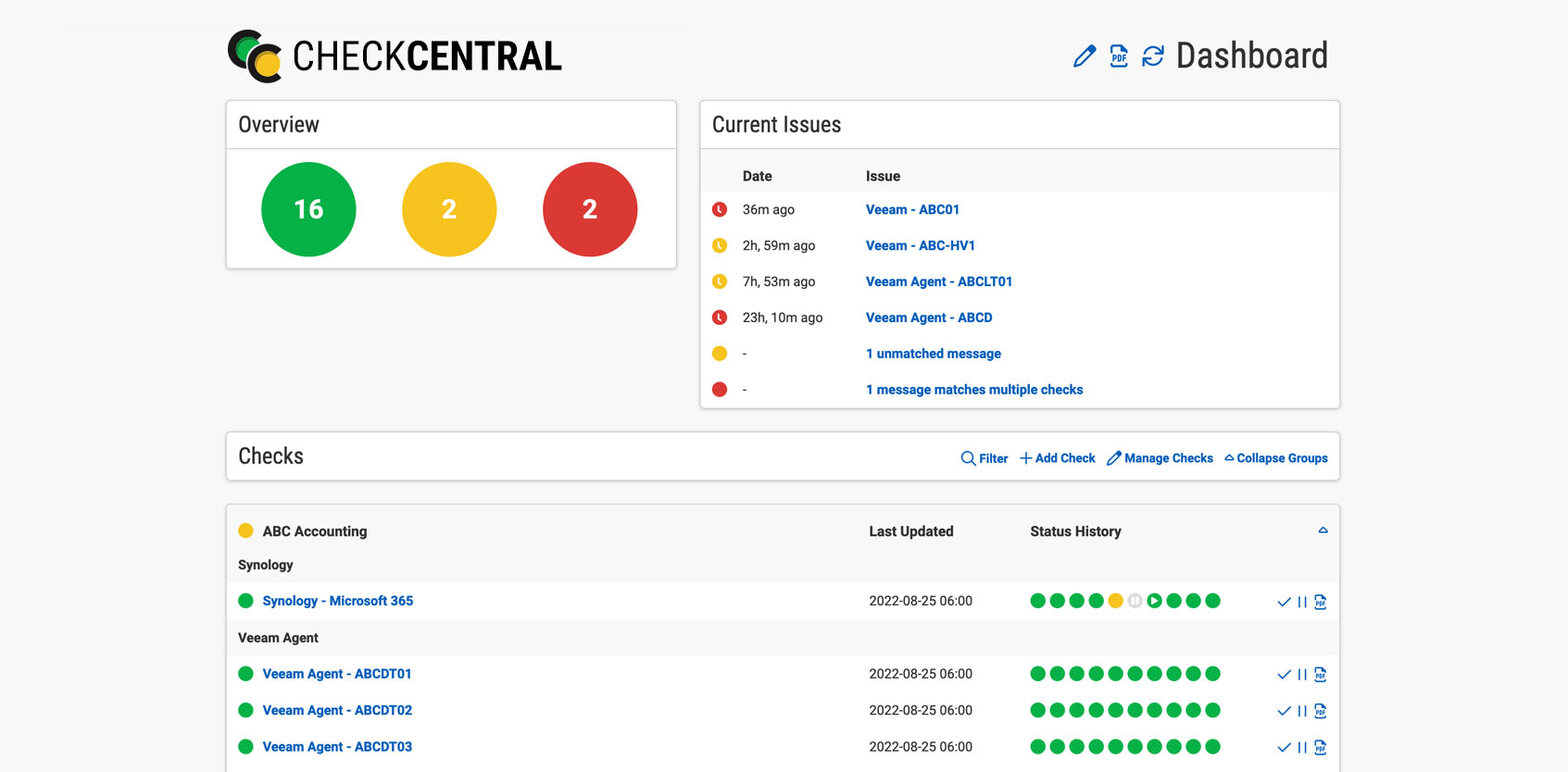Open the Veeam Agent - ABCLT01 issue
Screen dimensions: 1568x772
(x=939, y=281)
